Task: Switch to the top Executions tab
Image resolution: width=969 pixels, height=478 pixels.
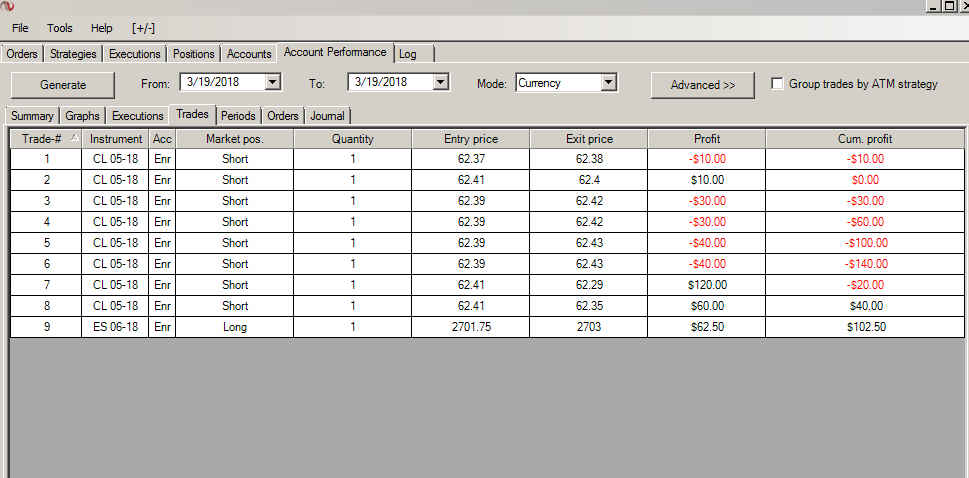Action: (x=135, y=54)
